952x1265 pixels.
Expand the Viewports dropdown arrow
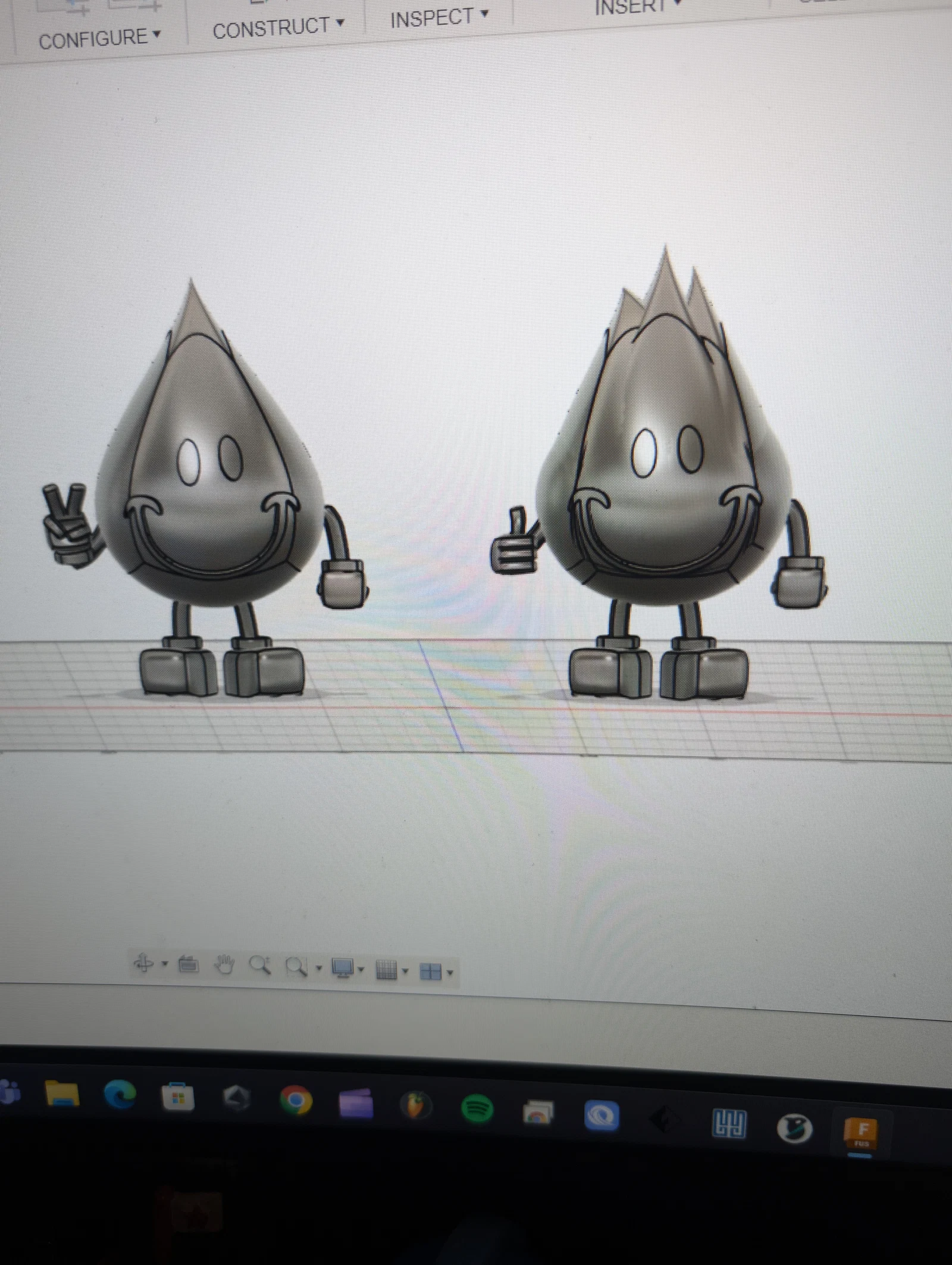(450, 974)
